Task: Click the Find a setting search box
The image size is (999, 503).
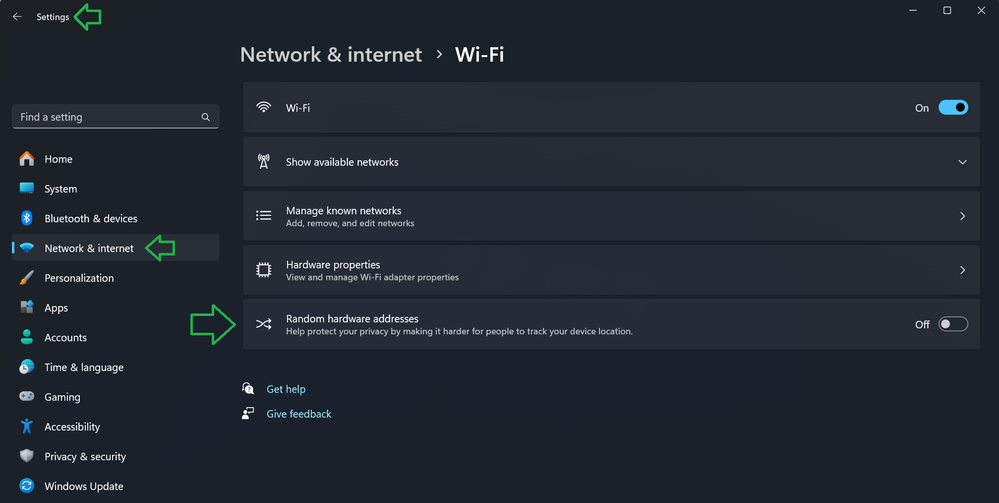Action: (105, 117)
